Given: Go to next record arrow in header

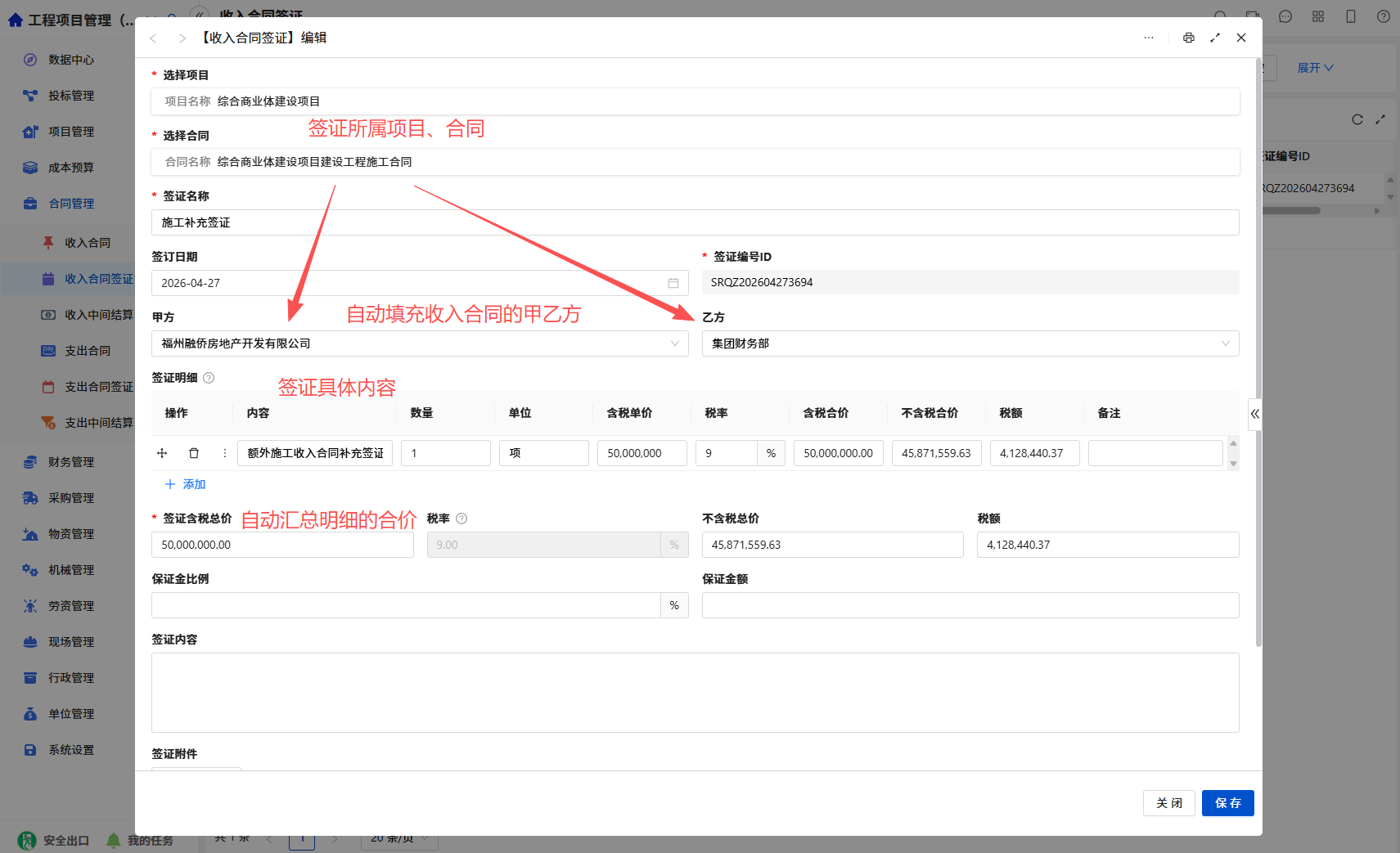Looking at the screenshot, I should (x=182, y=38).
